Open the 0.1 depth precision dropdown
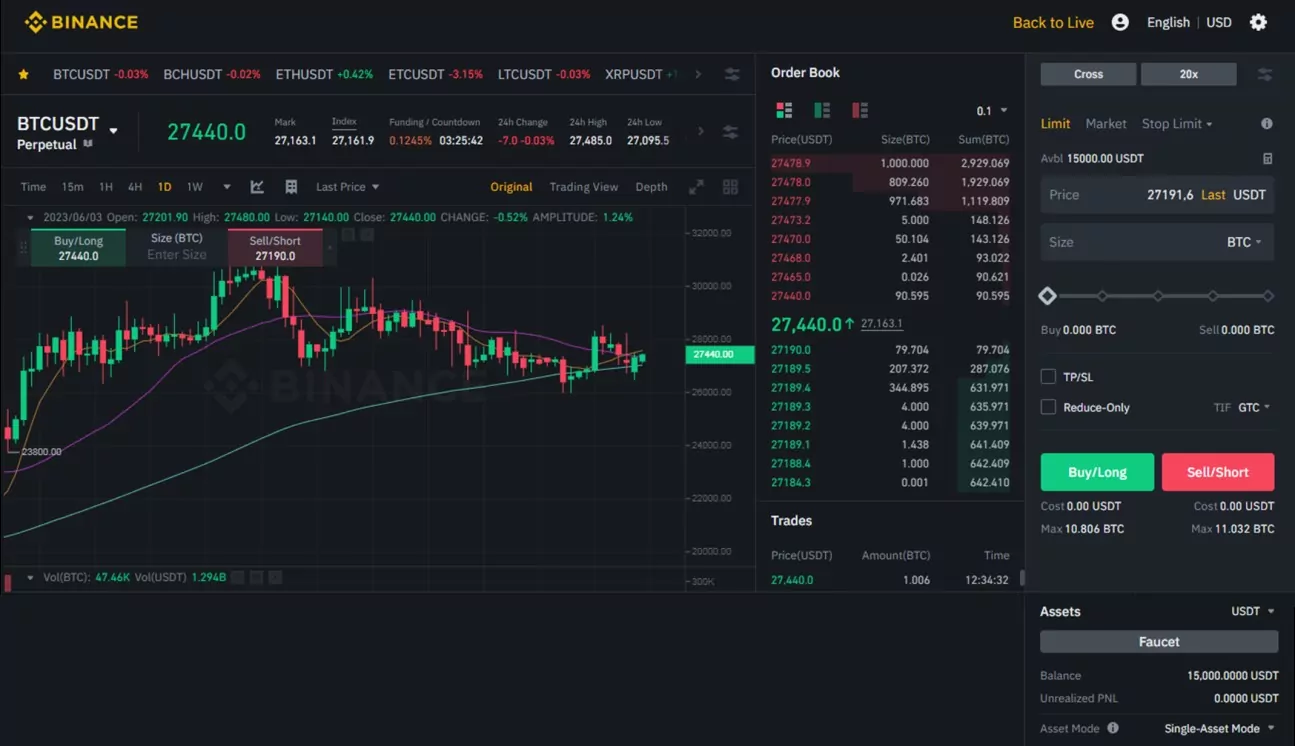Viewport: 1295px width, 746px height. point(992,111)
